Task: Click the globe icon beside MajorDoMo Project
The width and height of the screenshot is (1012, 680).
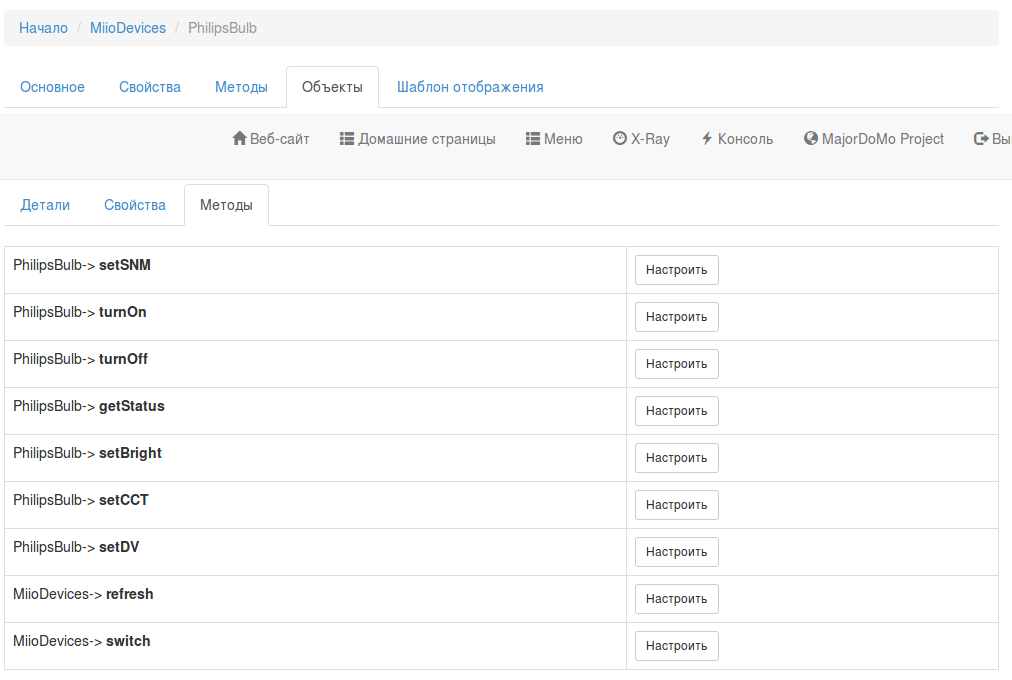Action: tap(811, 138)
